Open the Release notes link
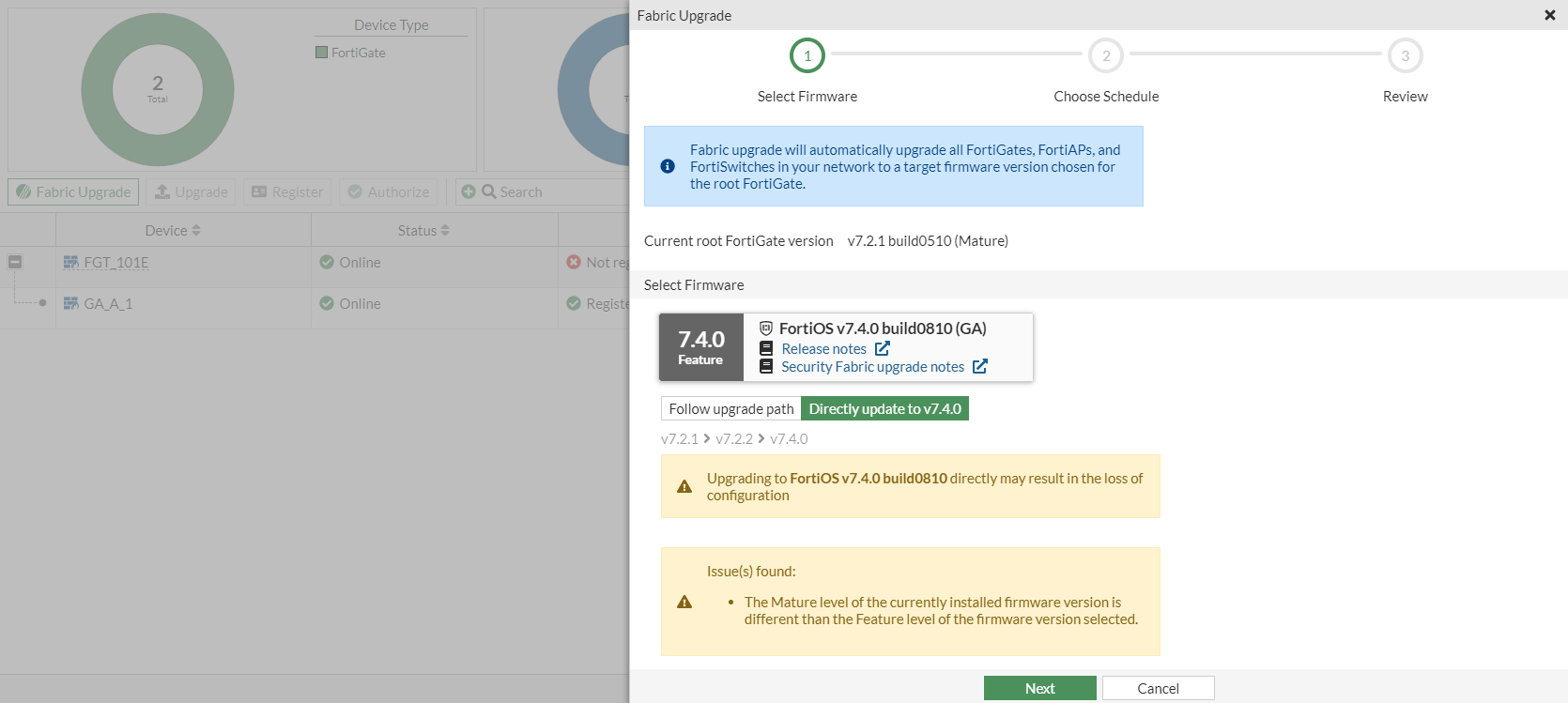 tap(823, 348)
